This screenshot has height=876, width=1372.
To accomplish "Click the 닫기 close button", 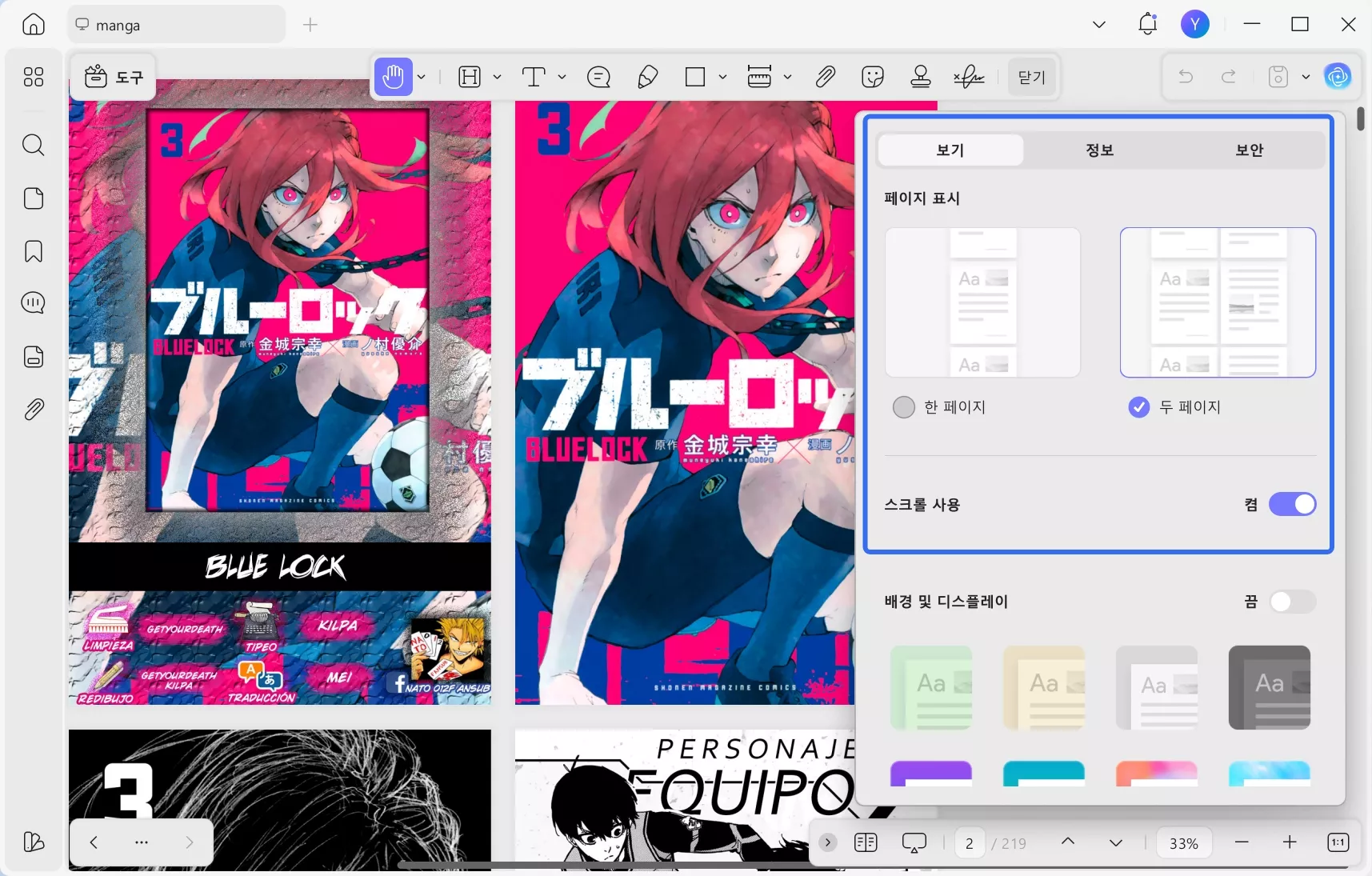I will [x=1032, y=77].
